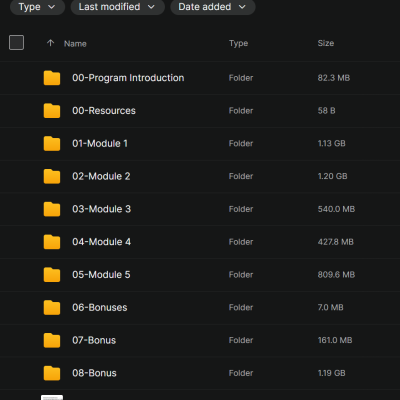
Task: Click the 08-Bonus folder icon
Action: tap(52, 373)
